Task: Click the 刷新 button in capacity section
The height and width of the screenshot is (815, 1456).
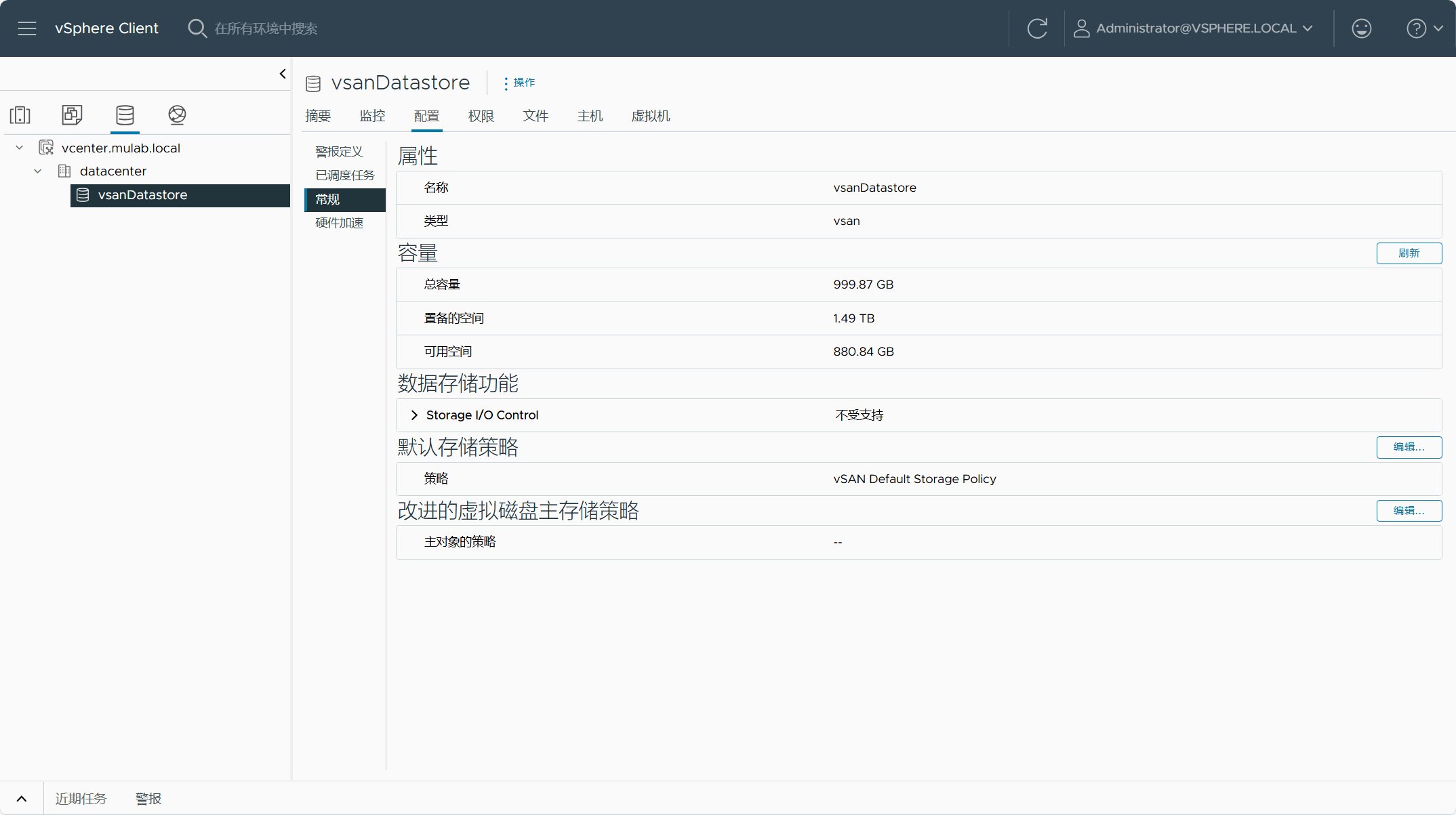Action: (x=1409, y=253)
